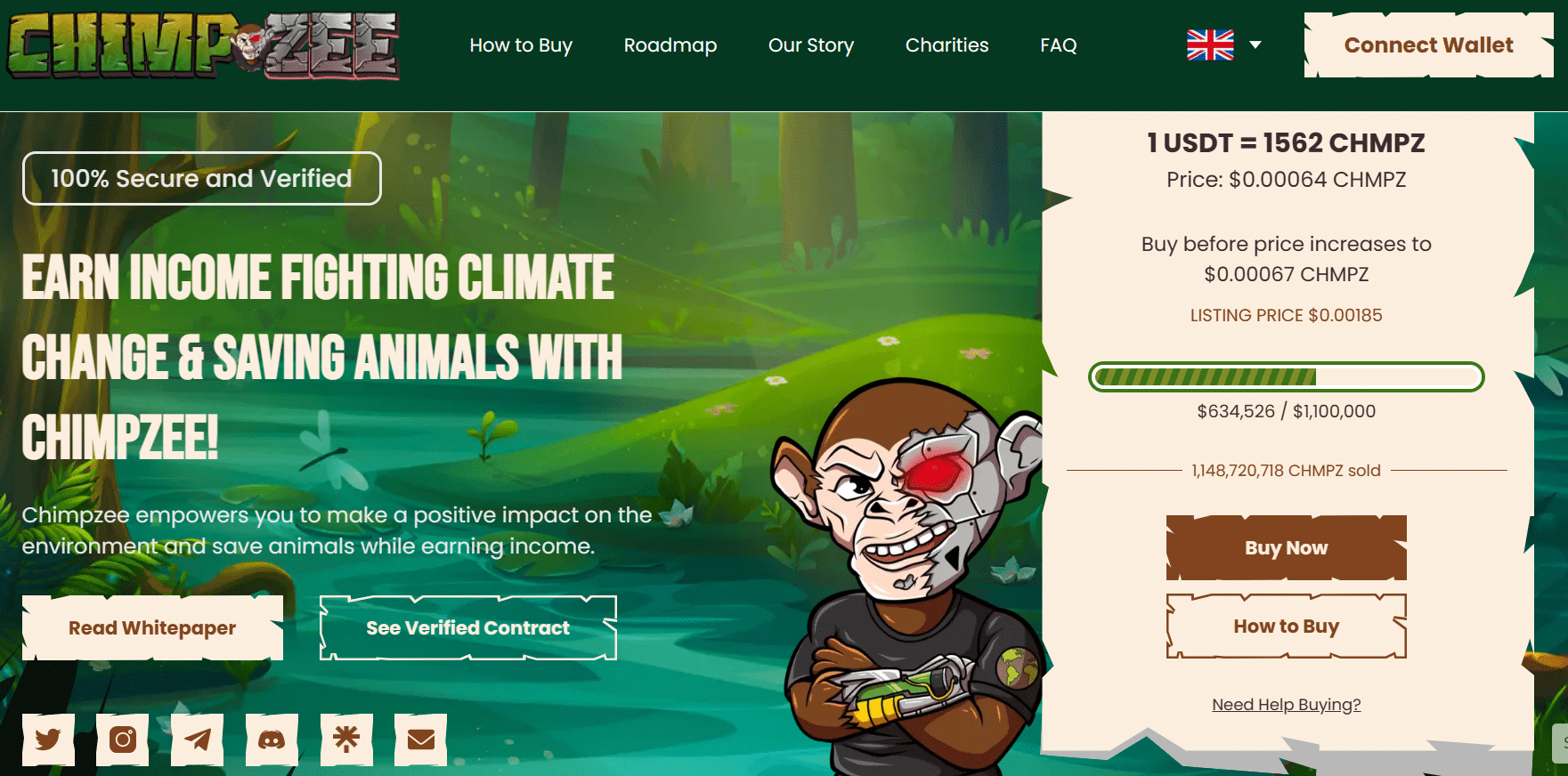The image size is (1568, 776).
Task: Select the FAQ nav item
Action: tap(1059, 45)
